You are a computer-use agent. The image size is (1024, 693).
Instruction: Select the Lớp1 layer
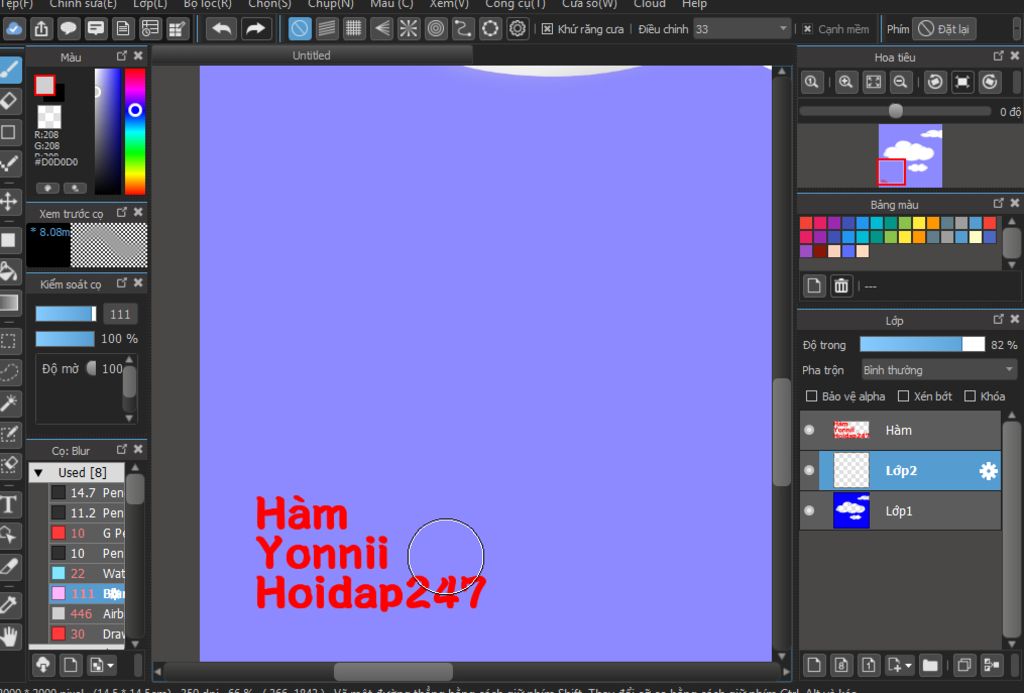click(900, 511)
